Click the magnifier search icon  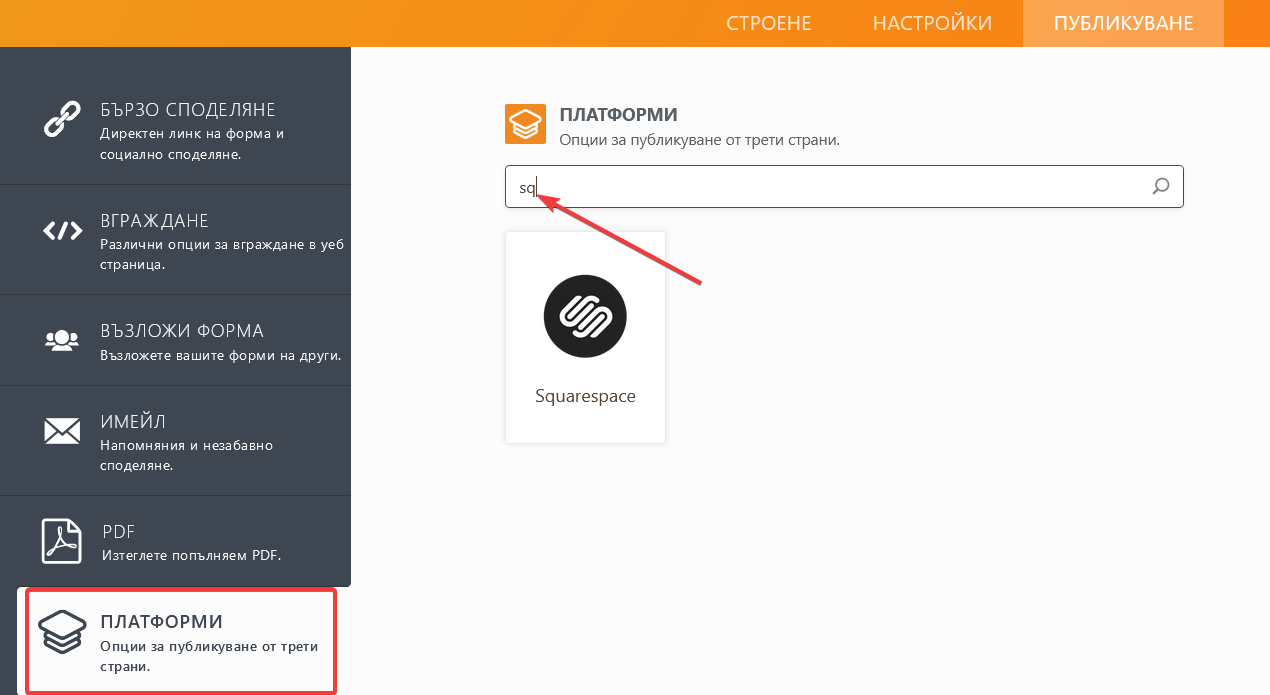click(x=1161, y=186)
